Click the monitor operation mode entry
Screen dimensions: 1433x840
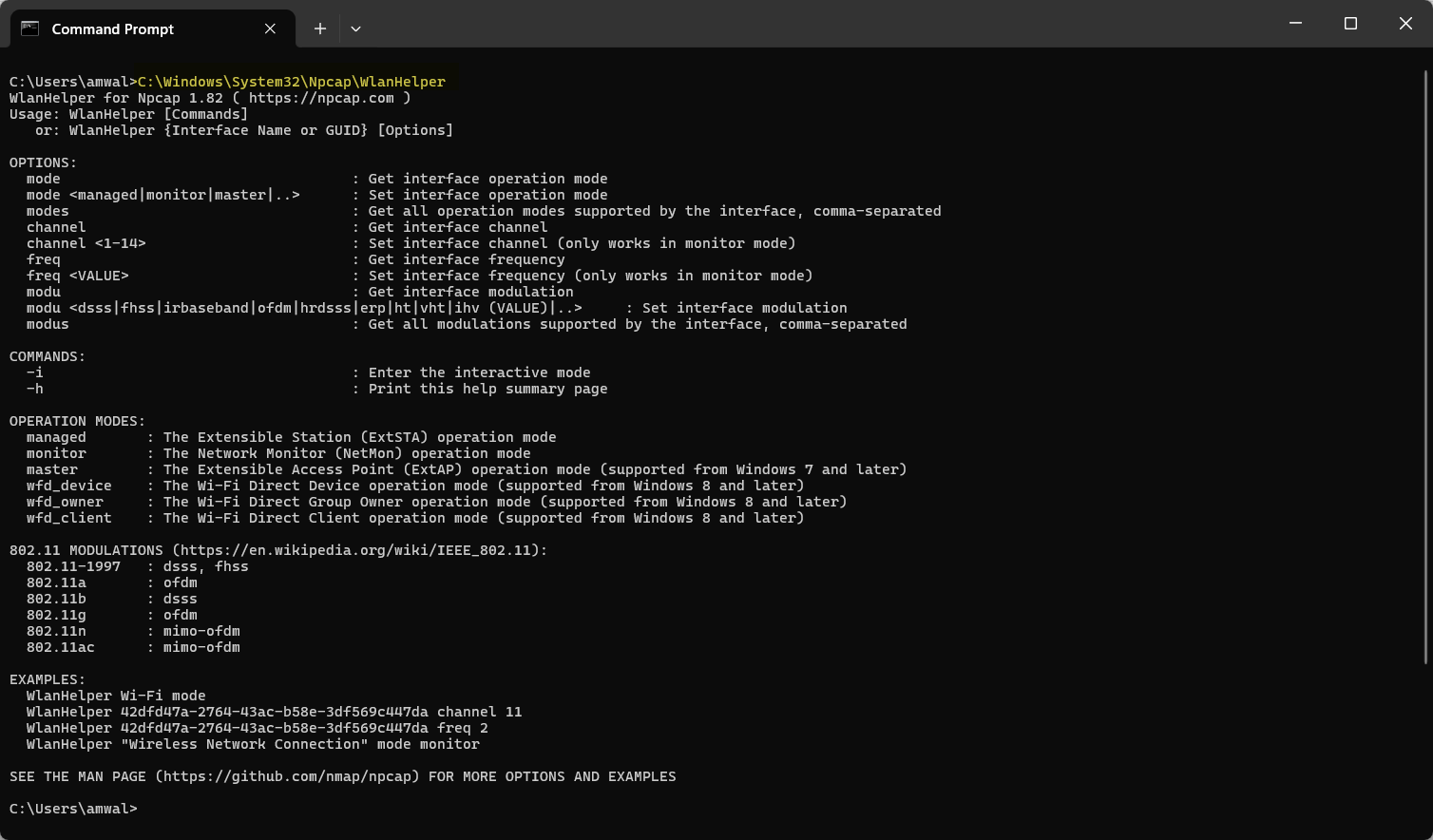point(55,452)
